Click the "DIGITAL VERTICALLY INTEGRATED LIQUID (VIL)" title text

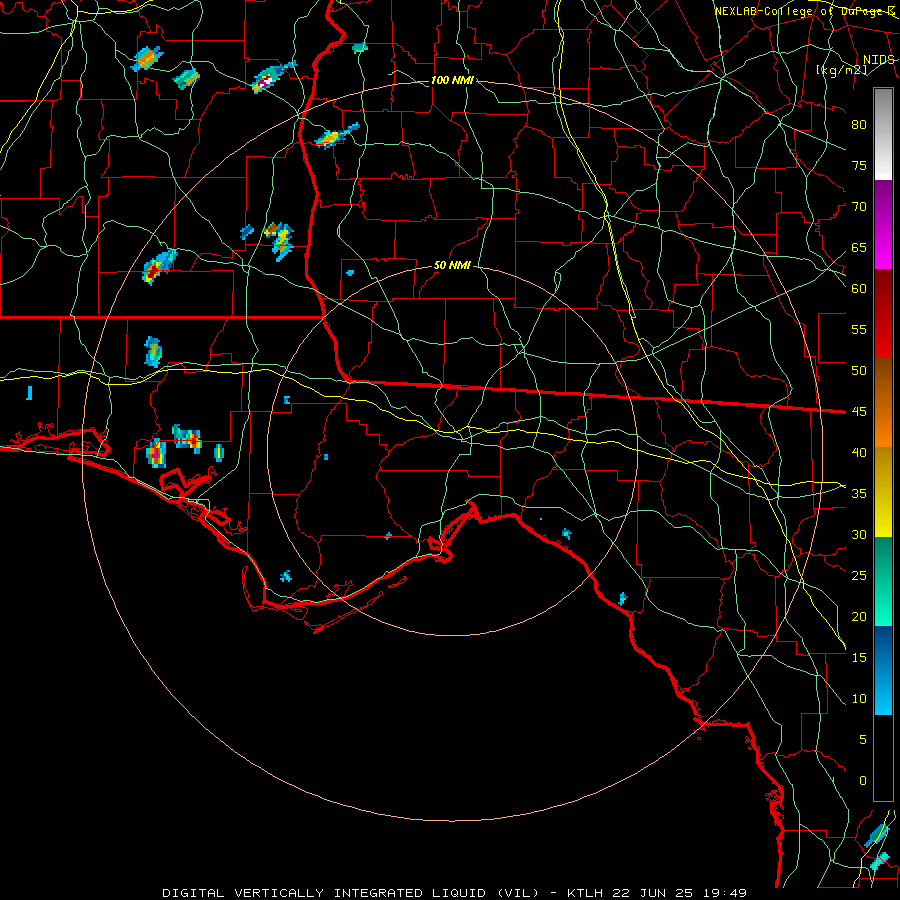350,893
